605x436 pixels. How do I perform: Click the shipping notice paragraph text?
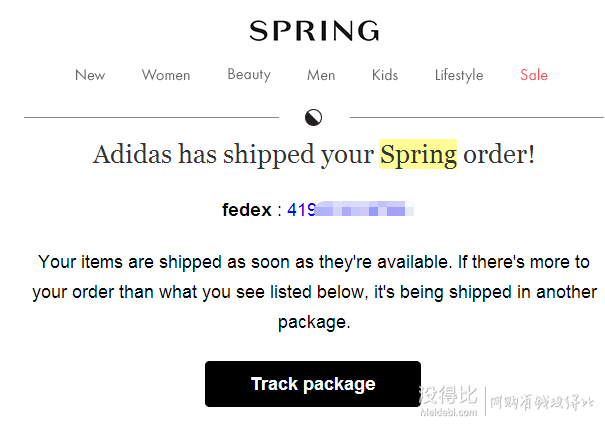tap(314, 292)
